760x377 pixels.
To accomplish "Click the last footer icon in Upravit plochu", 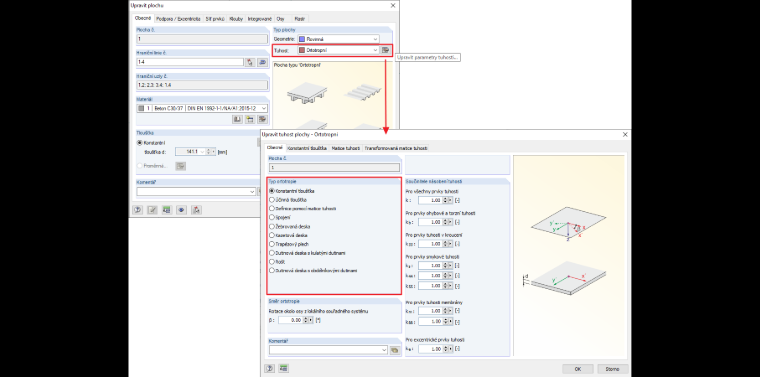I will coord(196,210).
